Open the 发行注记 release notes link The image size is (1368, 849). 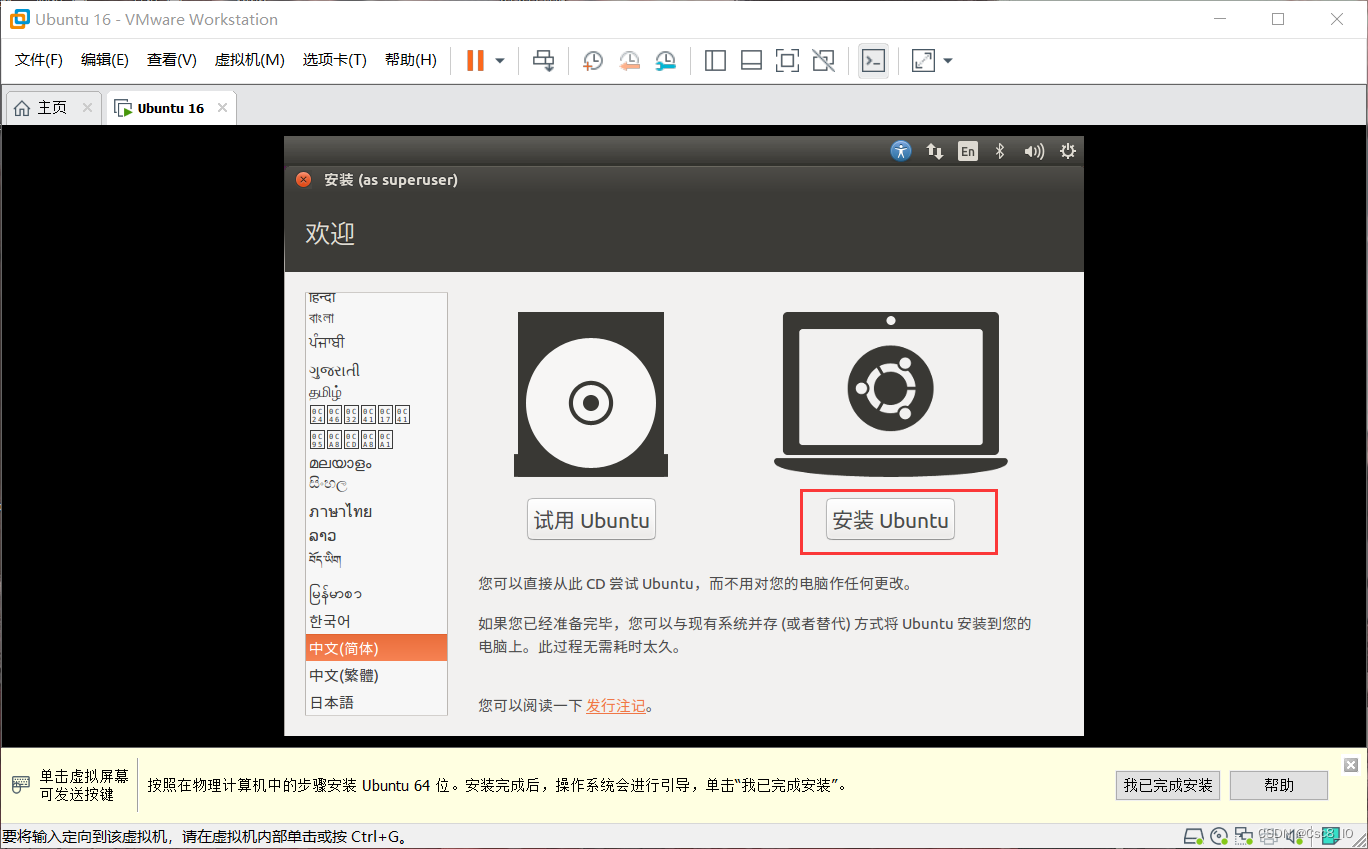coord(615,706)
